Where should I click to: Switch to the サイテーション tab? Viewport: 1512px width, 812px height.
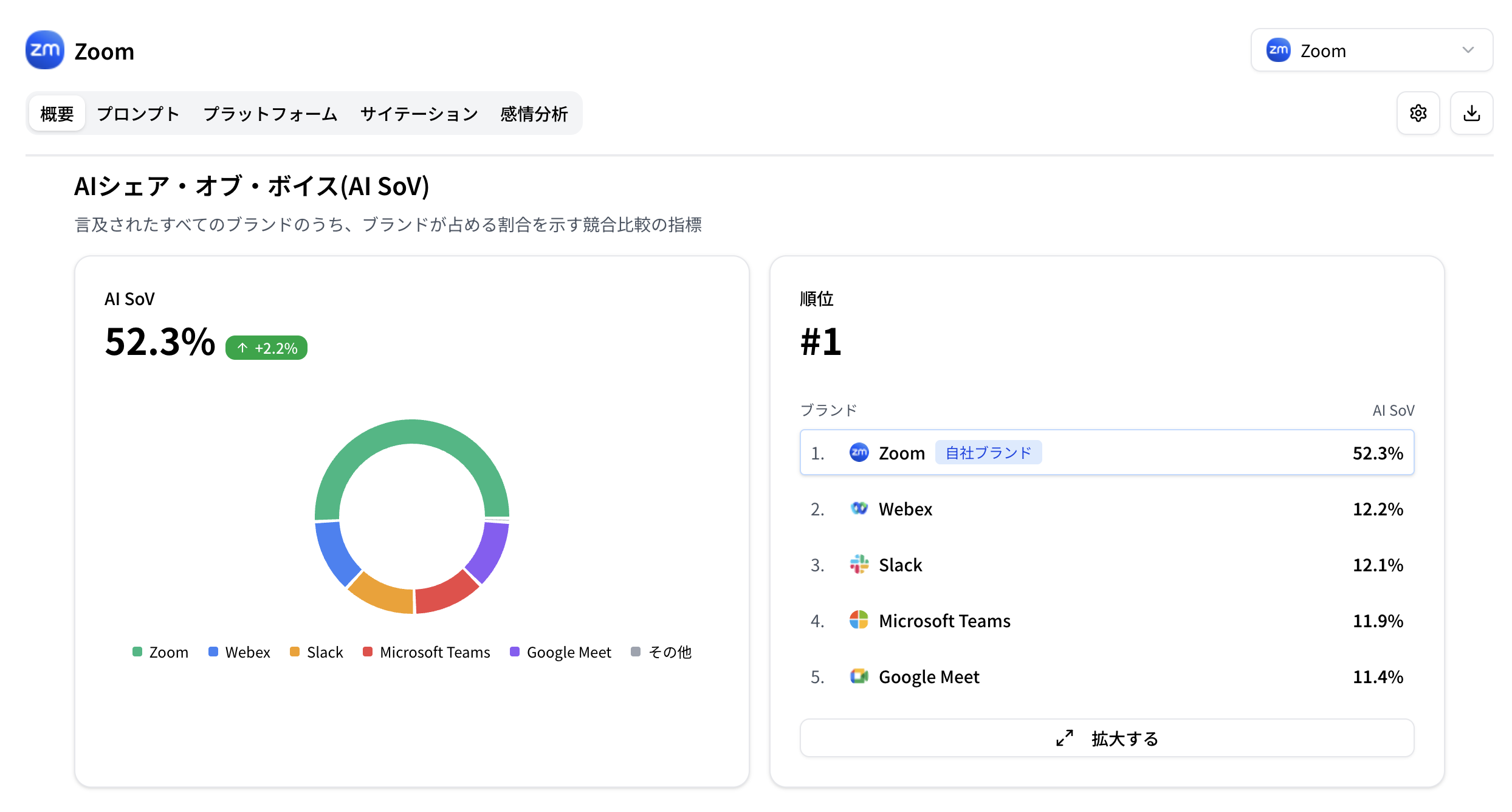(419, 114)
